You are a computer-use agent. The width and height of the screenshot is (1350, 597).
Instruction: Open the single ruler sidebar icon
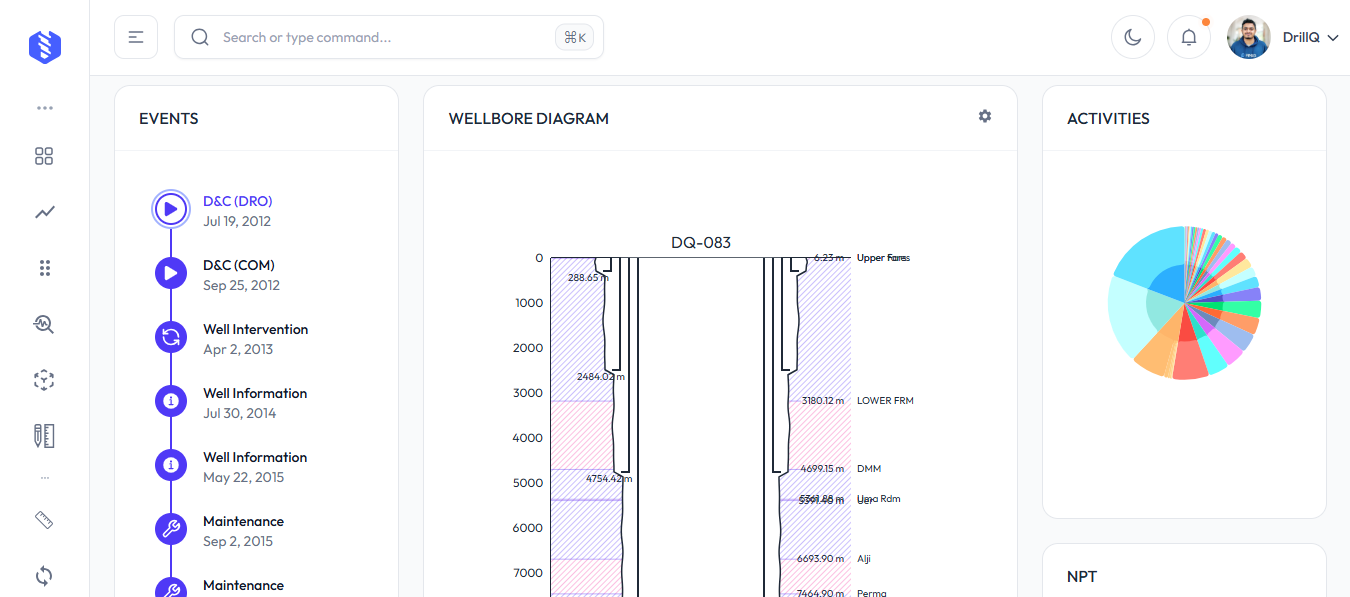tap(44, 520)
